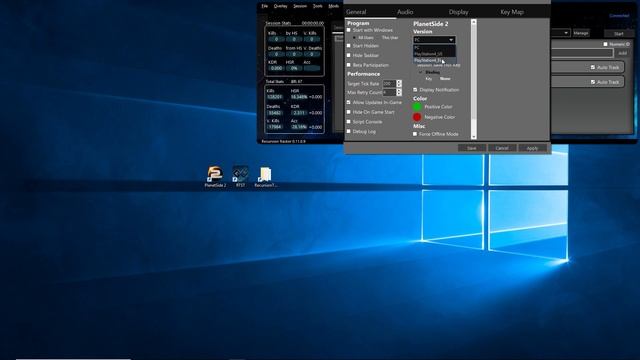Open the dropdown next to the Manage button

566,33
